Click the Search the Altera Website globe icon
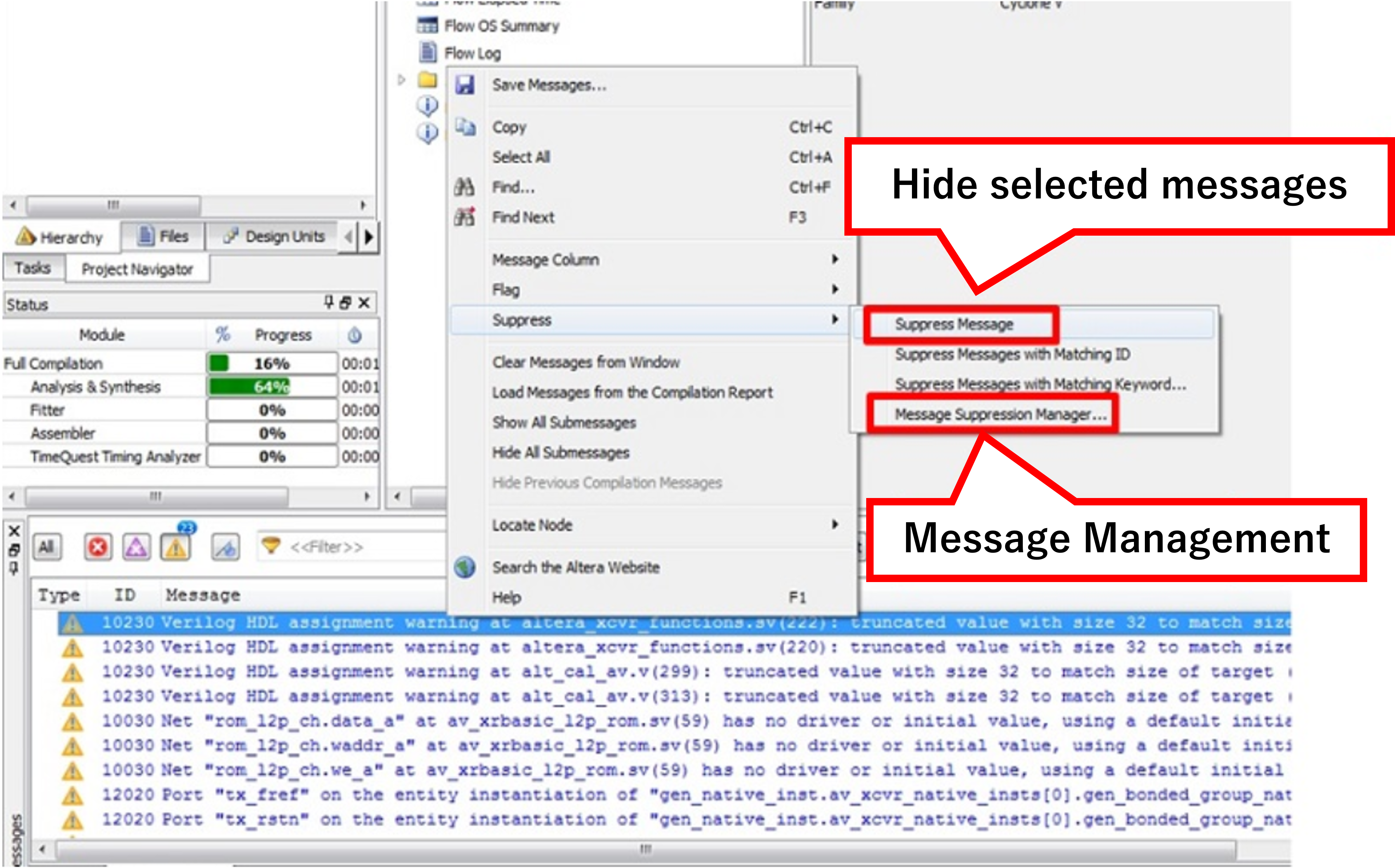Screen dimensions: 1395x868 coord(465,567)
